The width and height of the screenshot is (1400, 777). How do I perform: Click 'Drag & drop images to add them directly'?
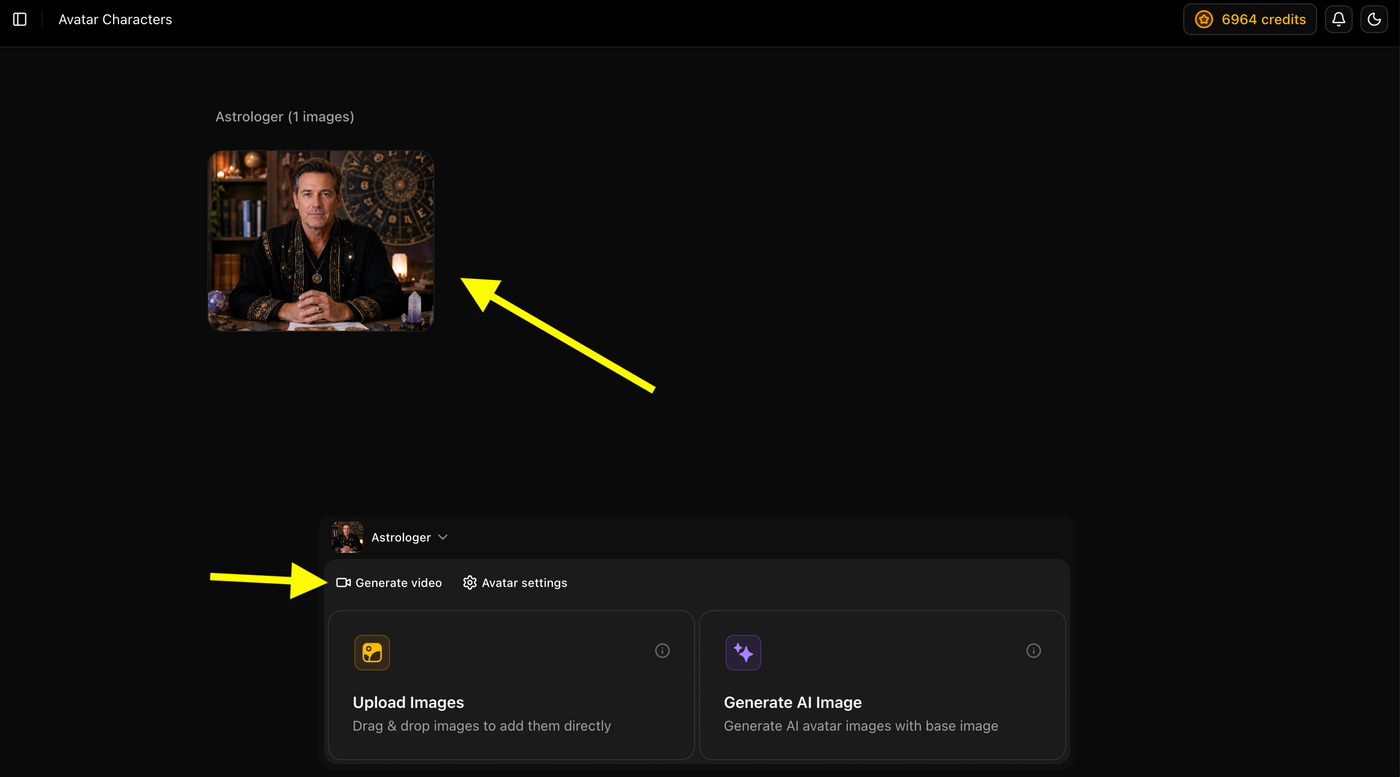(x=482, y=726)
